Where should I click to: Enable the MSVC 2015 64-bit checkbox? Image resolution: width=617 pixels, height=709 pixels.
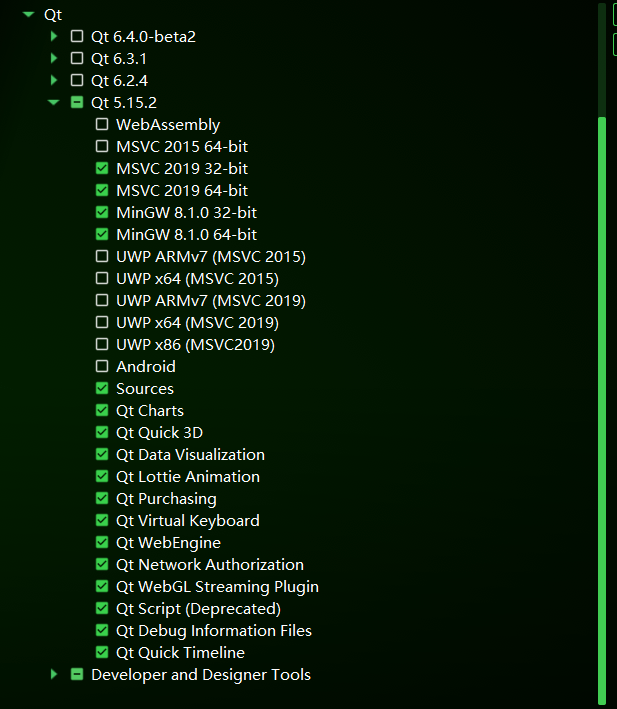point(102,146)
